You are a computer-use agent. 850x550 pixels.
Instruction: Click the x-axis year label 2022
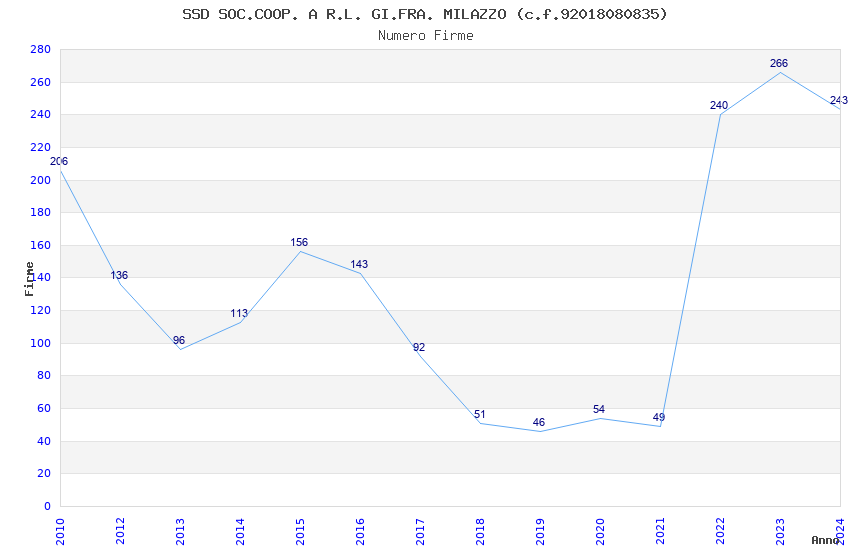coord(720,532)
